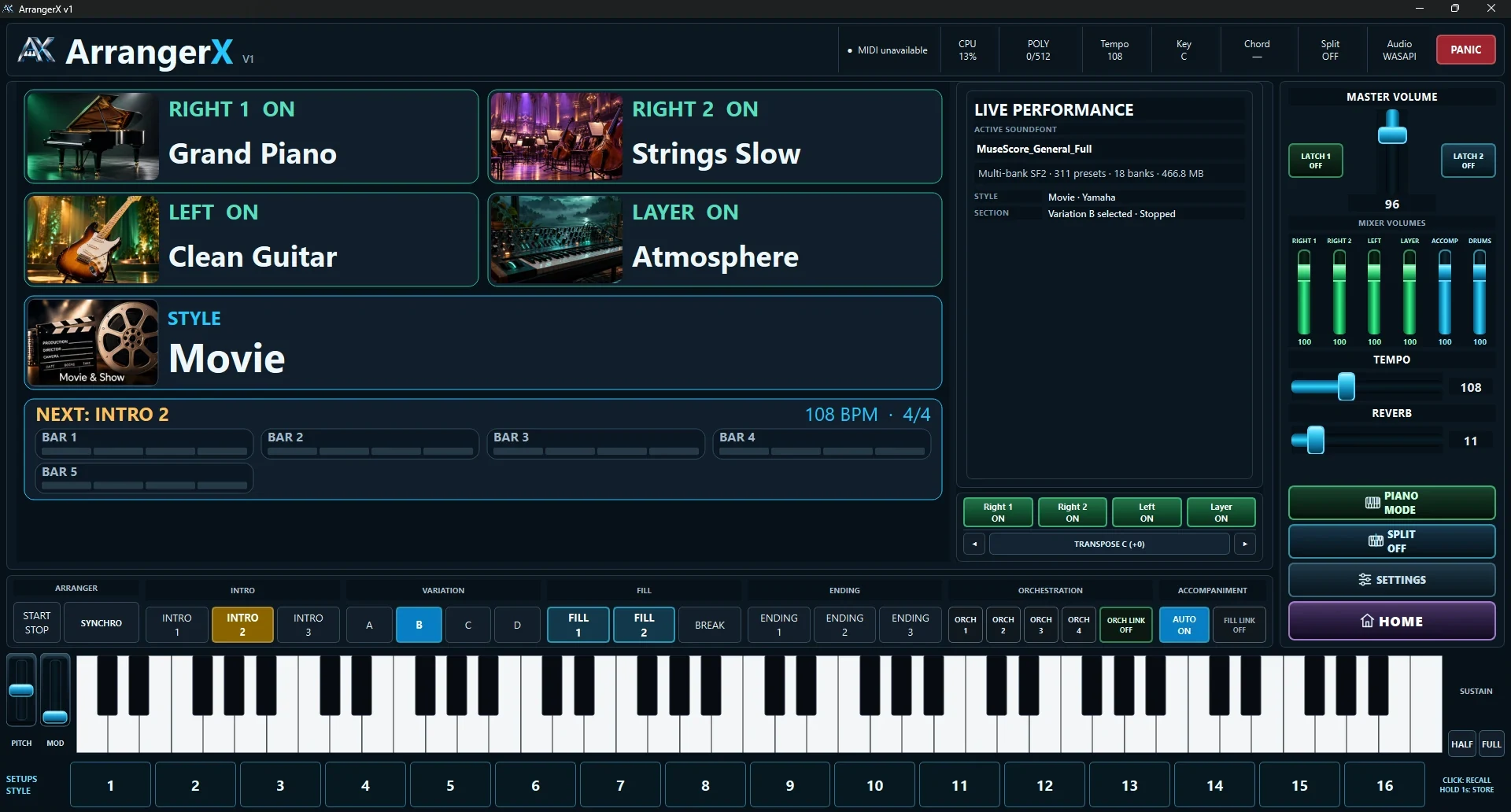Trigger Fill 2
The height and width of the screenshot is (812, 1511).
644,625
